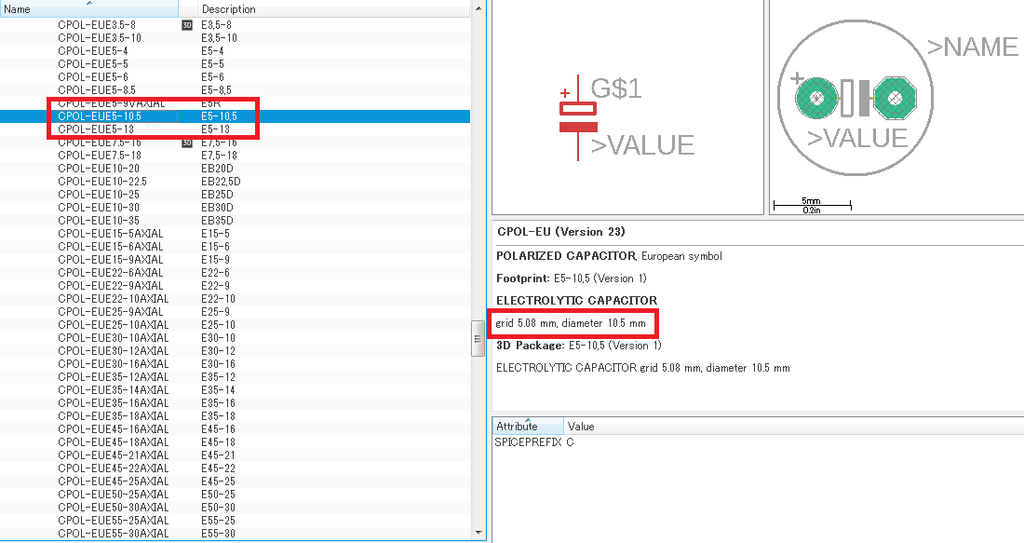The image size is (1024, 543).
Task: Choose CPOL-EUE15-9AXIAL variant
Action: pyautogui.click(x=110, y=260)
